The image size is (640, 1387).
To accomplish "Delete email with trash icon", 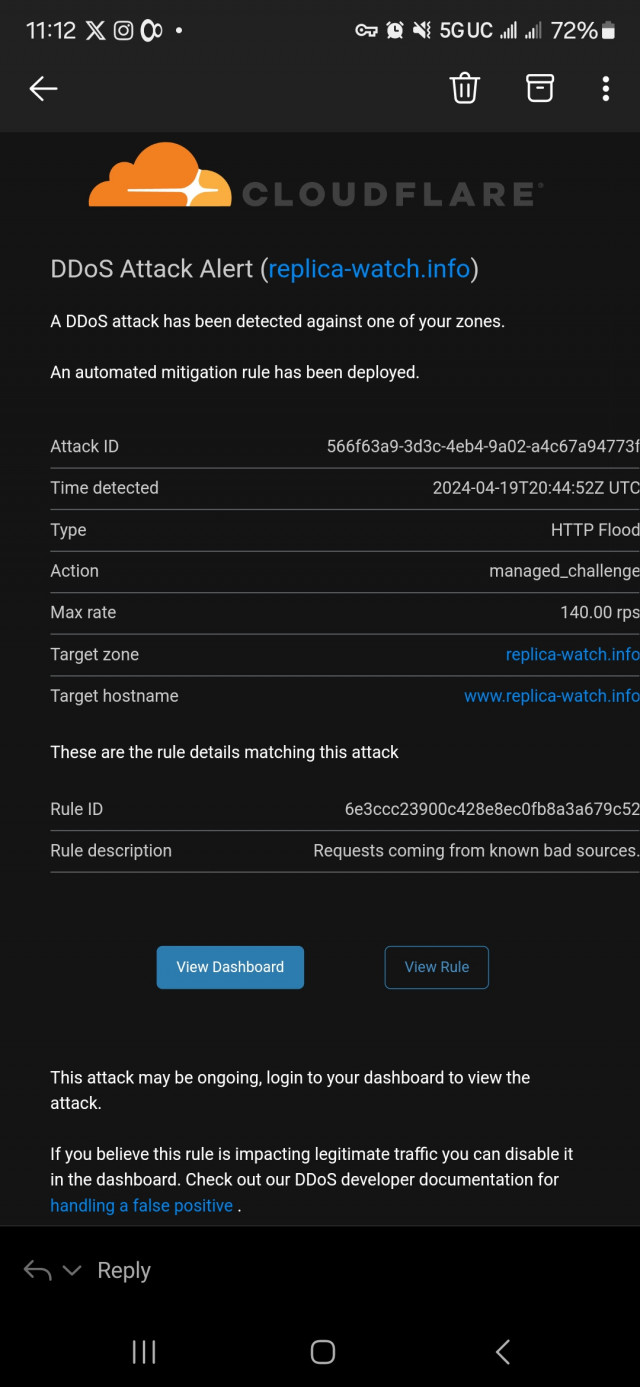I will pyautogui.click(x=465, y=89).
